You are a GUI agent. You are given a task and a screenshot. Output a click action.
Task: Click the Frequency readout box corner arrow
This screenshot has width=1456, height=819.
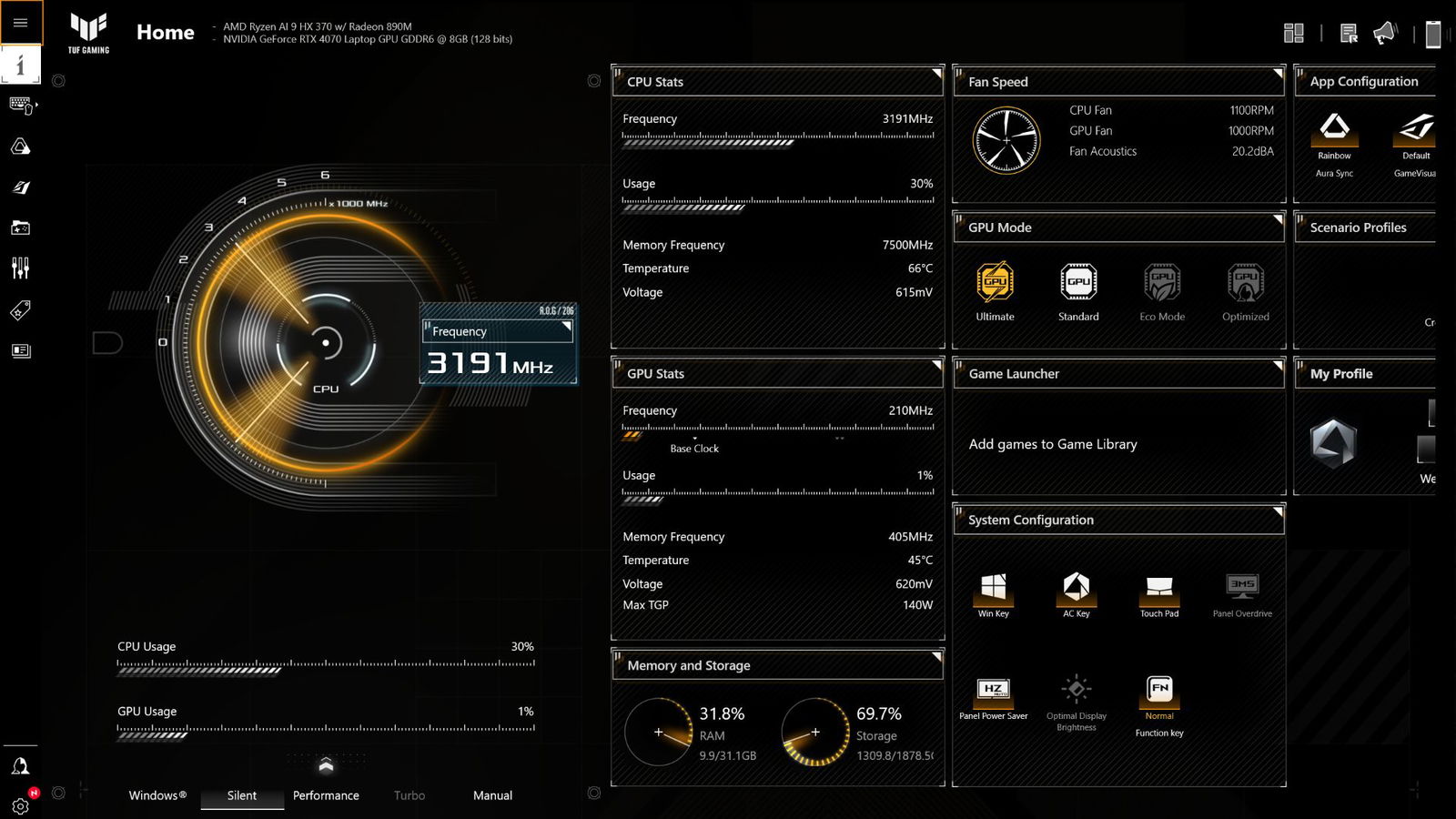coord(567,326)
